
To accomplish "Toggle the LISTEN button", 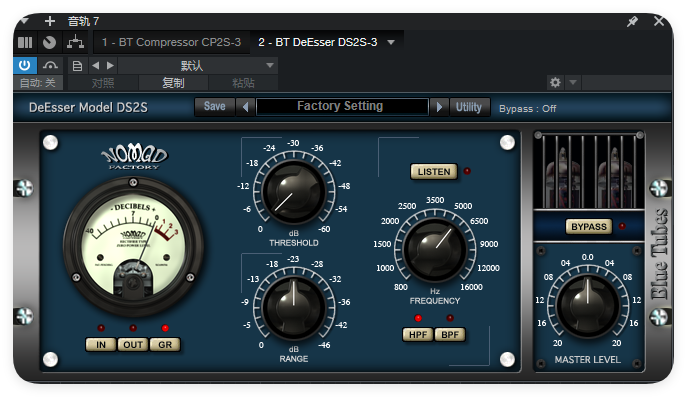I will click(434, 172).
